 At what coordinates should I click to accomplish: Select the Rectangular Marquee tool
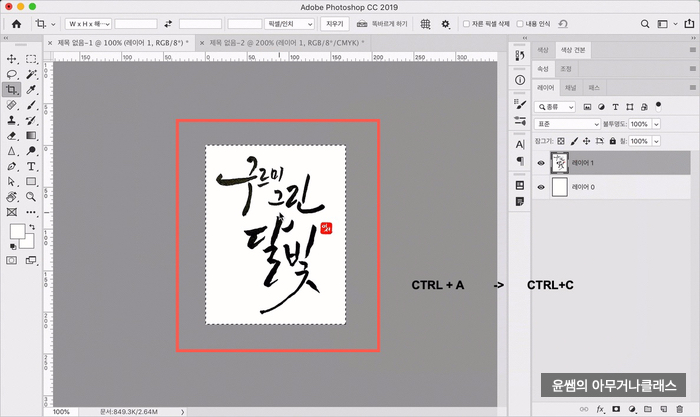point(31,59)
